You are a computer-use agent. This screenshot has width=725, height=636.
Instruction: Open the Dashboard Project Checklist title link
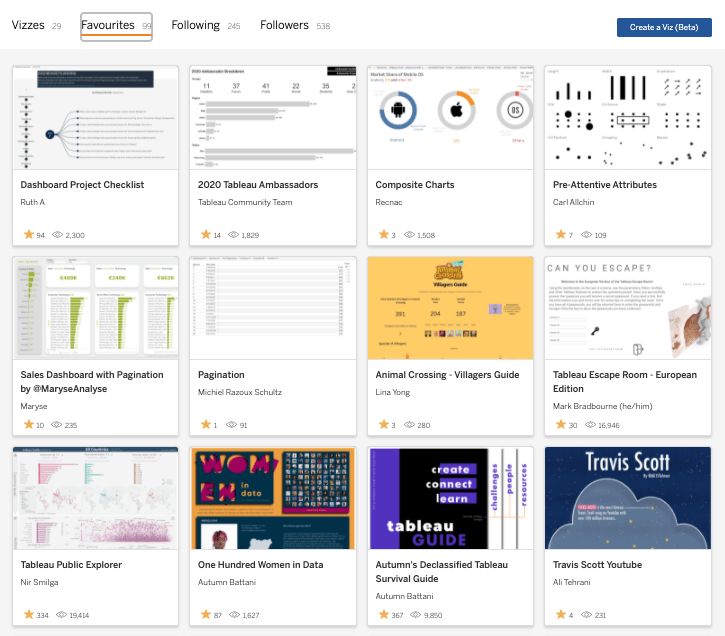82,185
